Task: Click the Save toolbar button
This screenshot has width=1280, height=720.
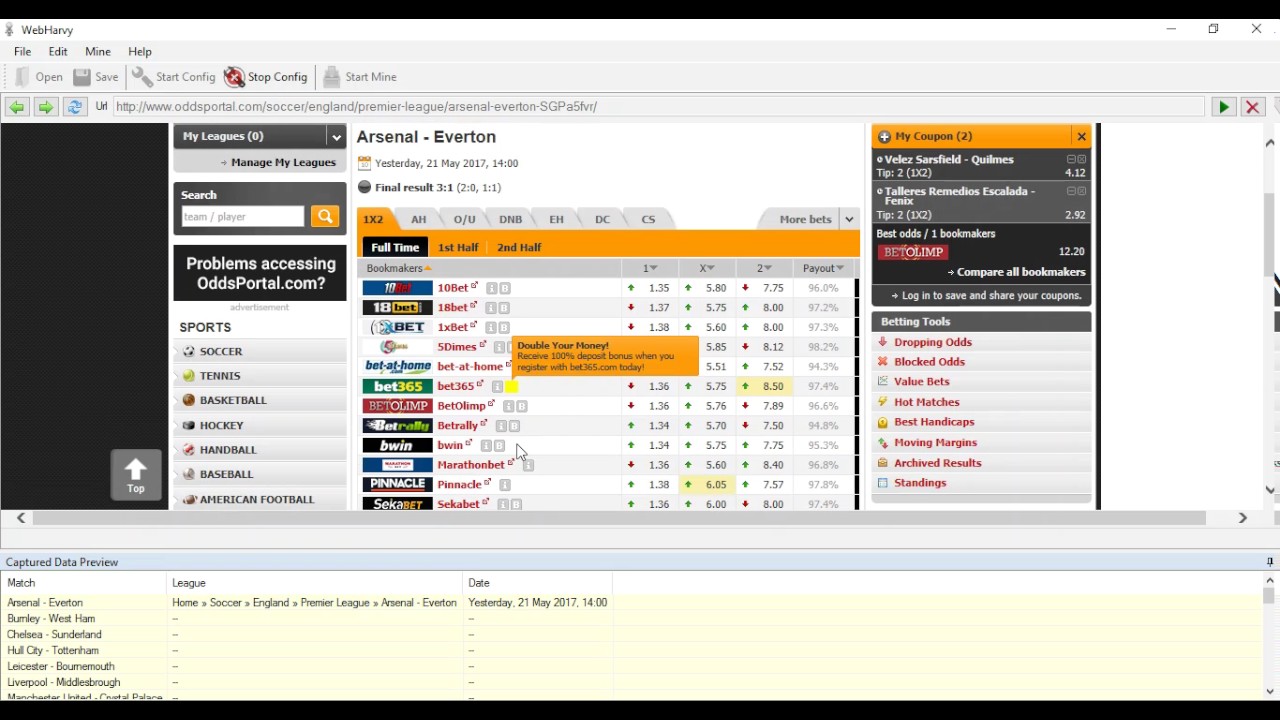Action: tap(96, 77)
